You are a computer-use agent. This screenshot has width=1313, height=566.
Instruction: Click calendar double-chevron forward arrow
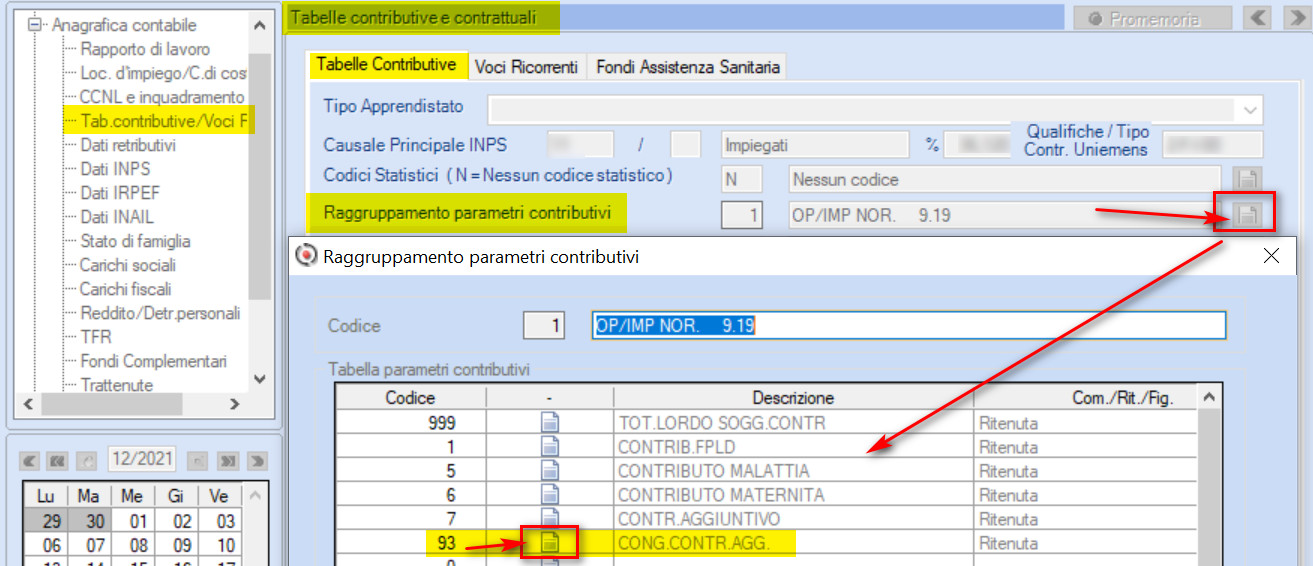pyautogui.click(x=227, y=461)
